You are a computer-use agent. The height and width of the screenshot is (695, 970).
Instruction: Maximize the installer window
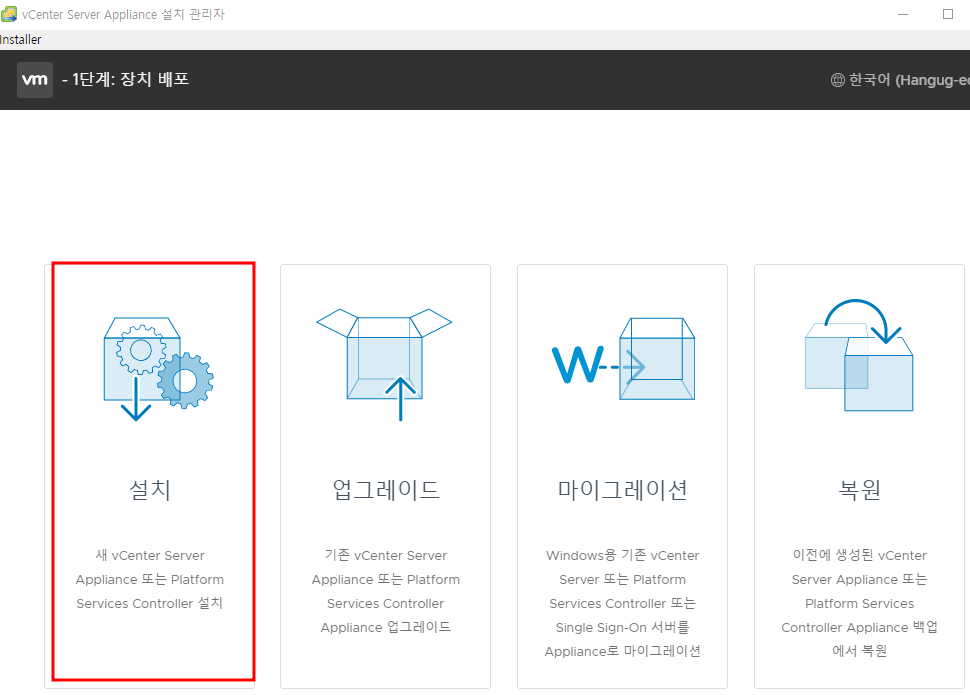tap(948, 14)
